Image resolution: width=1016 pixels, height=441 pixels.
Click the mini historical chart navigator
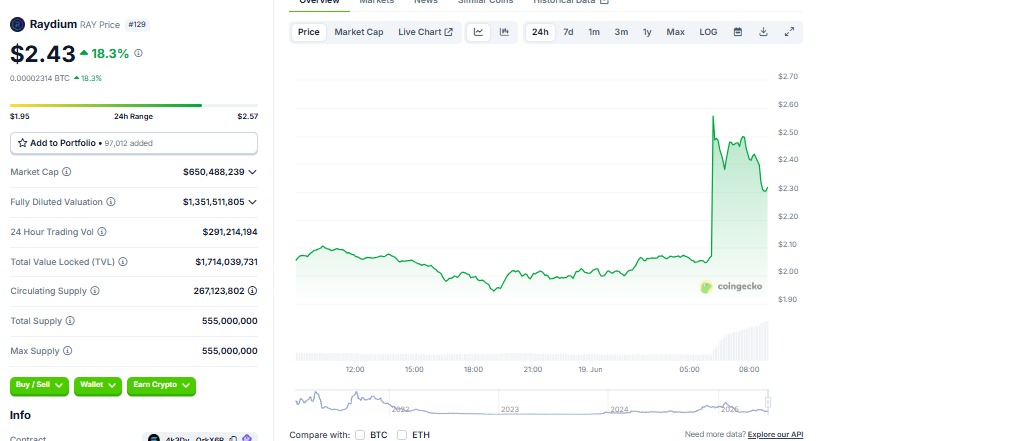(532, 402)
